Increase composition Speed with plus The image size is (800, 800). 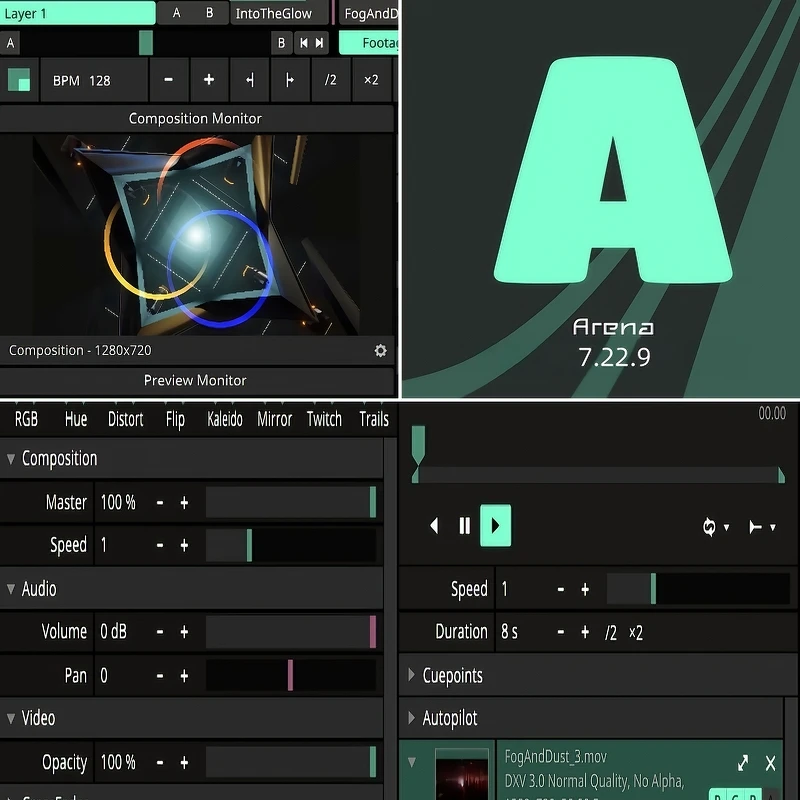184,545
